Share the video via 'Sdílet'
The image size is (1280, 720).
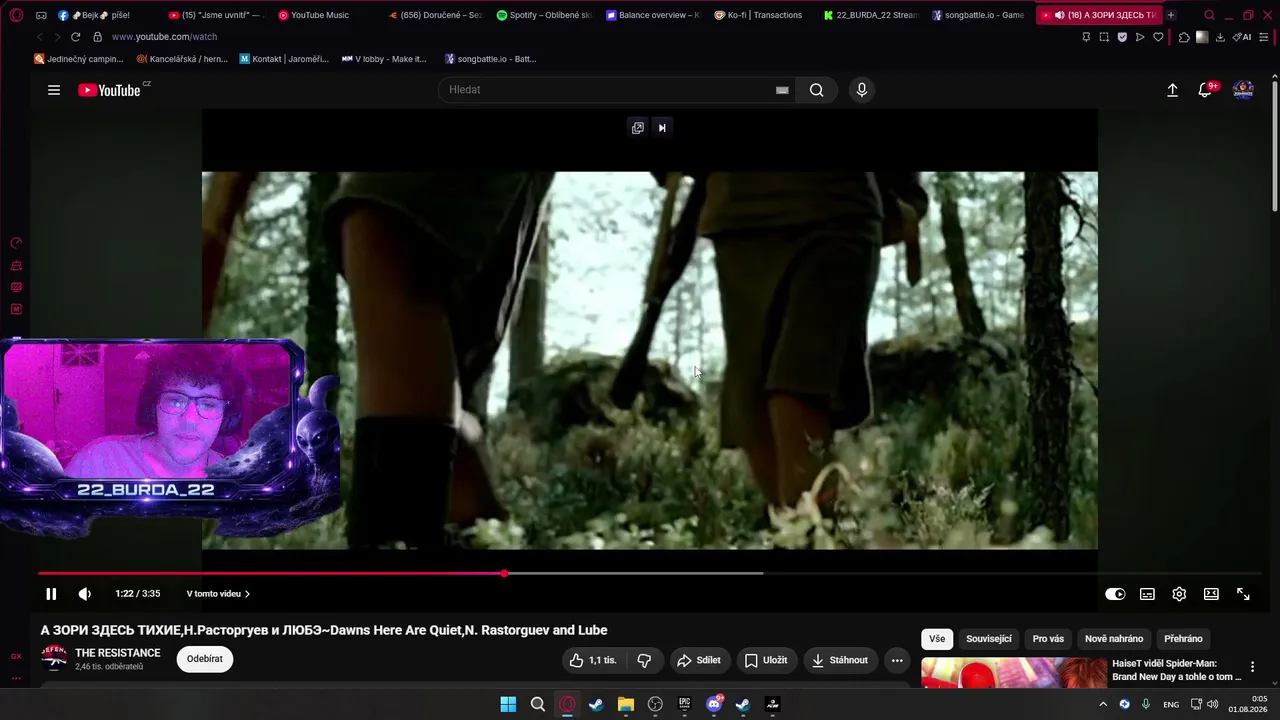[698, 660]
